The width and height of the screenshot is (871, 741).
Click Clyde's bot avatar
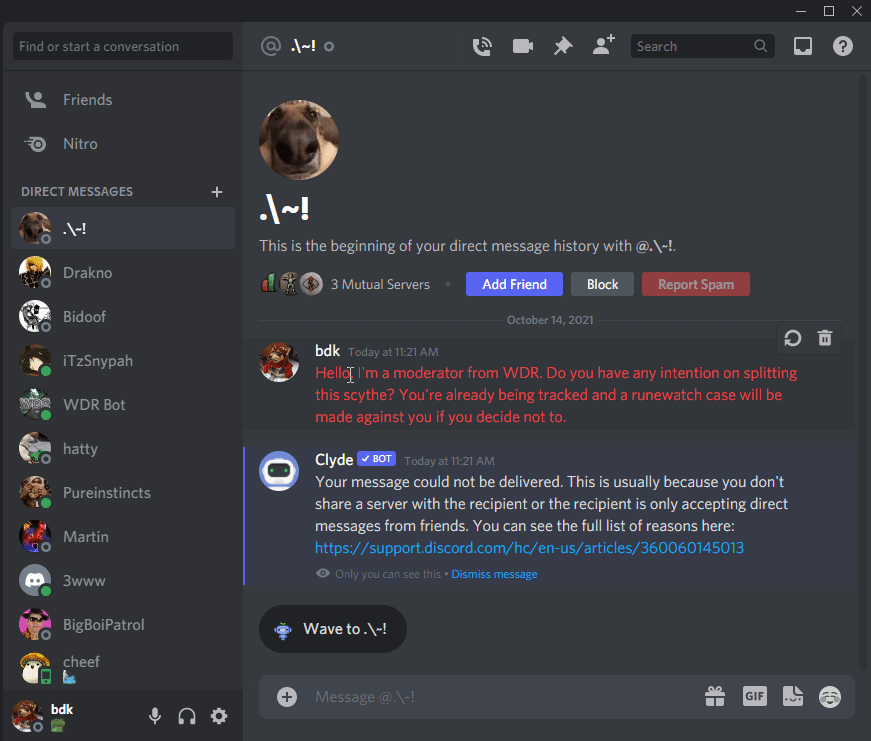pos(279,471)
